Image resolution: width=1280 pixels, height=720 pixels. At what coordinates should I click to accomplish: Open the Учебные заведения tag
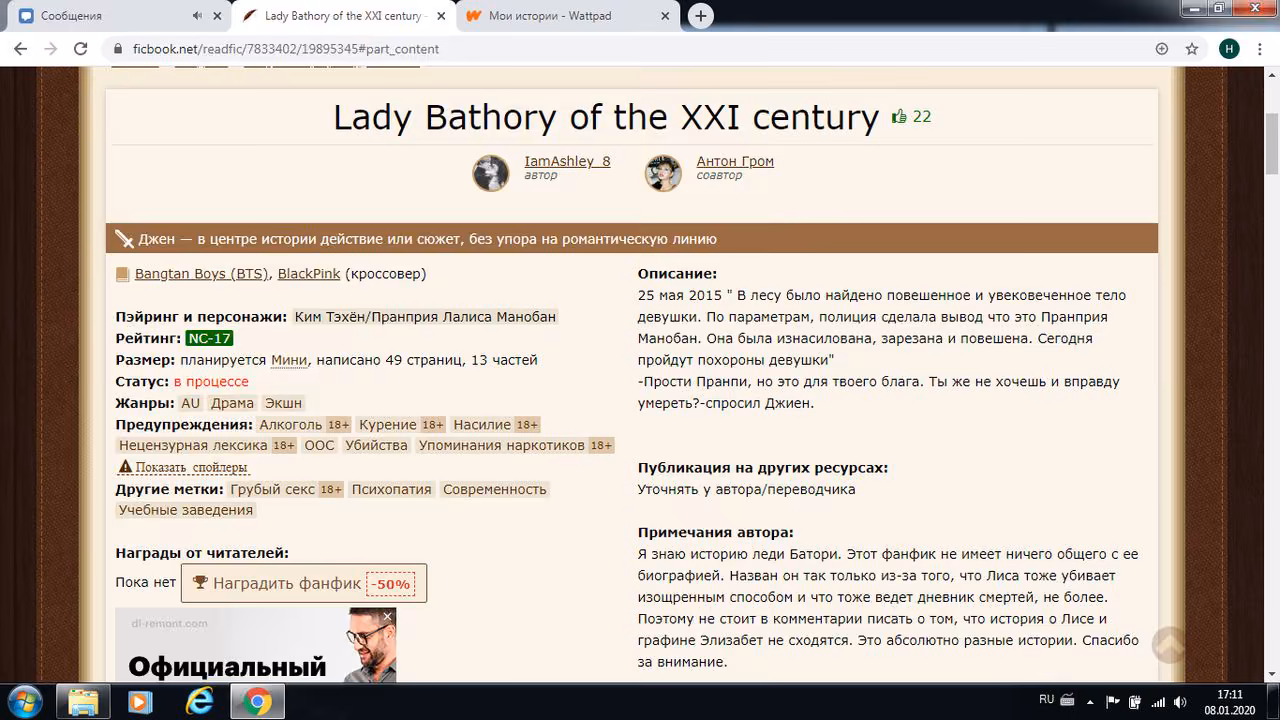(x=186, y=511)
